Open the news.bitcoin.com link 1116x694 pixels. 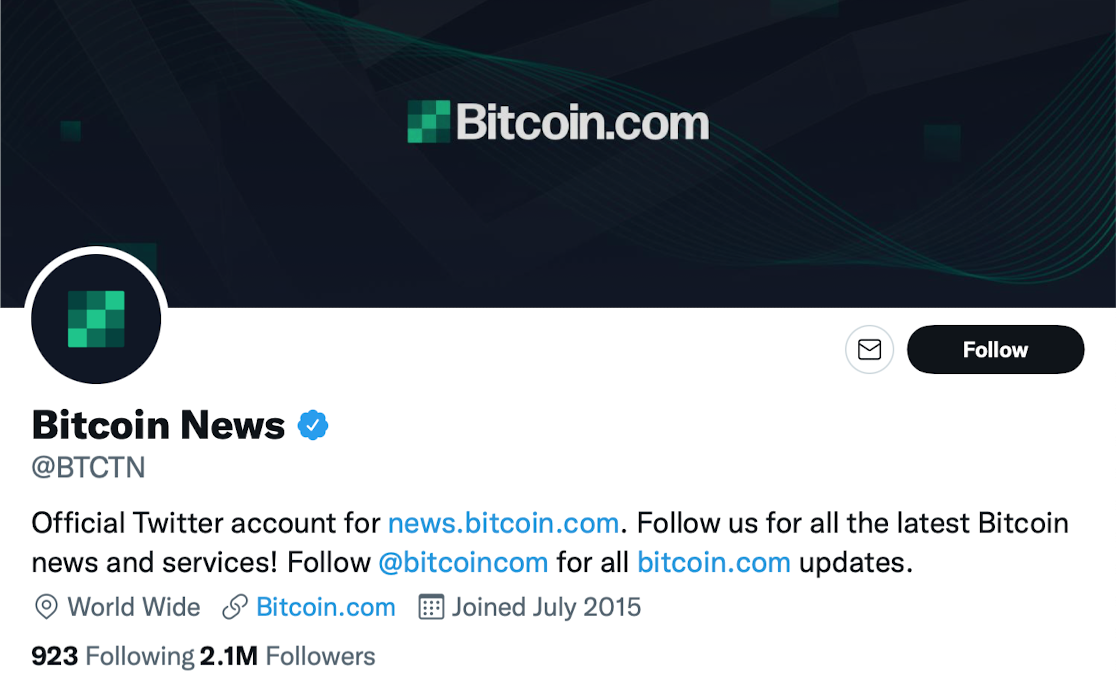point(503,523)
